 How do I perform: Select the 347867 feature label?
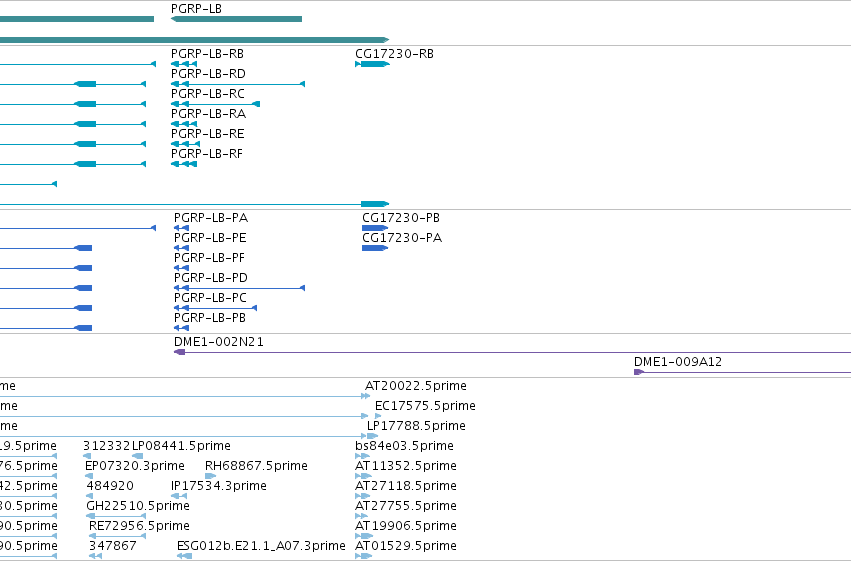point(113,546)
